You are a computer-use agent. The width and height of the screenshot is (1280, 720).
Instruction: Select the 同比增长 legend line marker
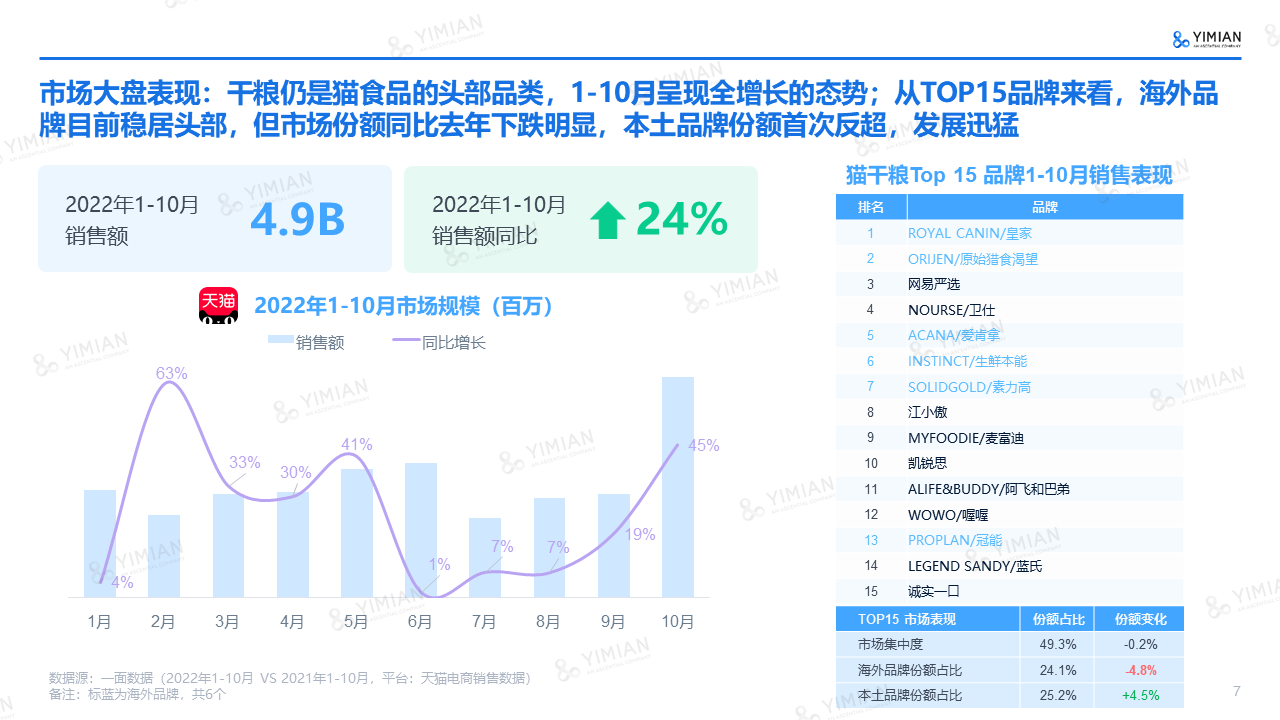(x=404, y=342)
